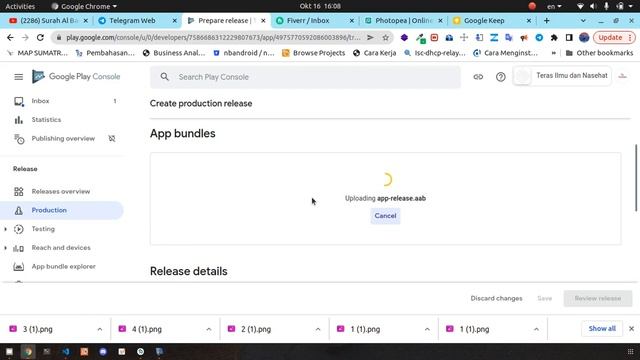The width and height of the screenshot is (640, 360).
Task: Open the clock showing Okt 16 16:08
Action: coord(320,6)
